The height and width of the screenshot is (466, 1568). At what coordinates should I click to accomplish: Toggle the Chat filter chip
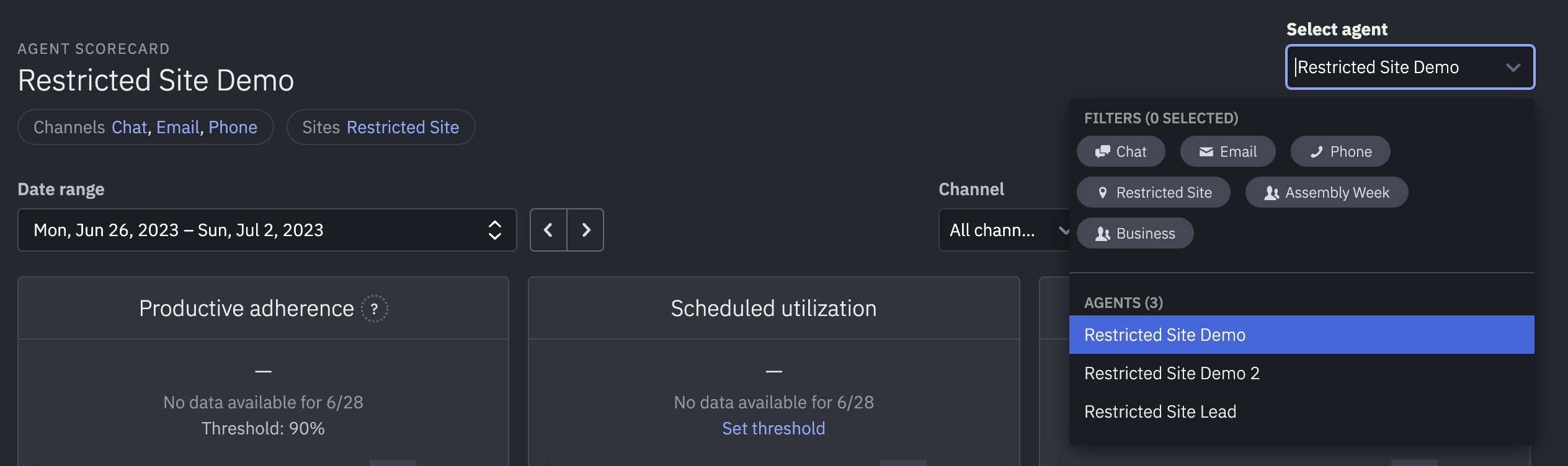pos(1121,151)
